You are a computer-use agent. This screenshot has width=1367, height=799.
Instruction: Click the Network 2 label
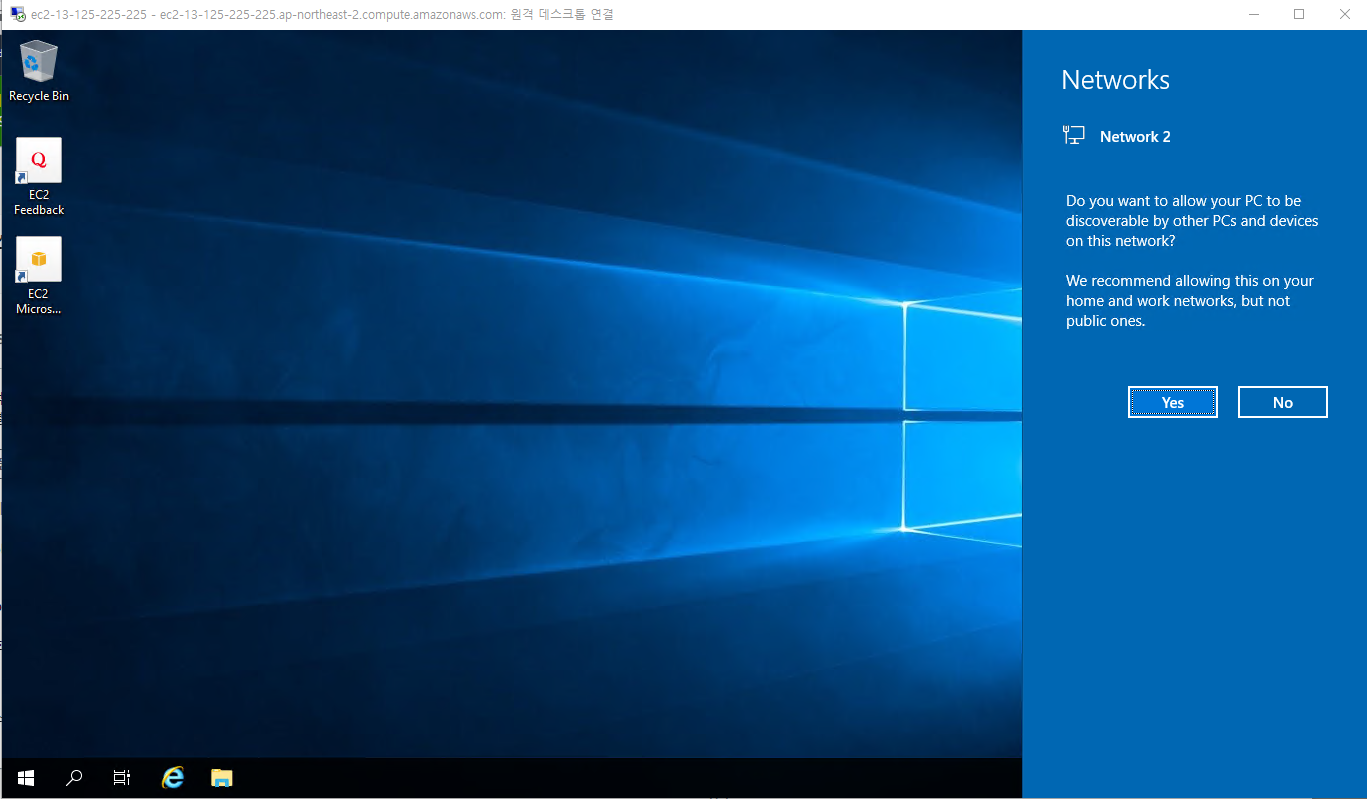[1135, 137]
